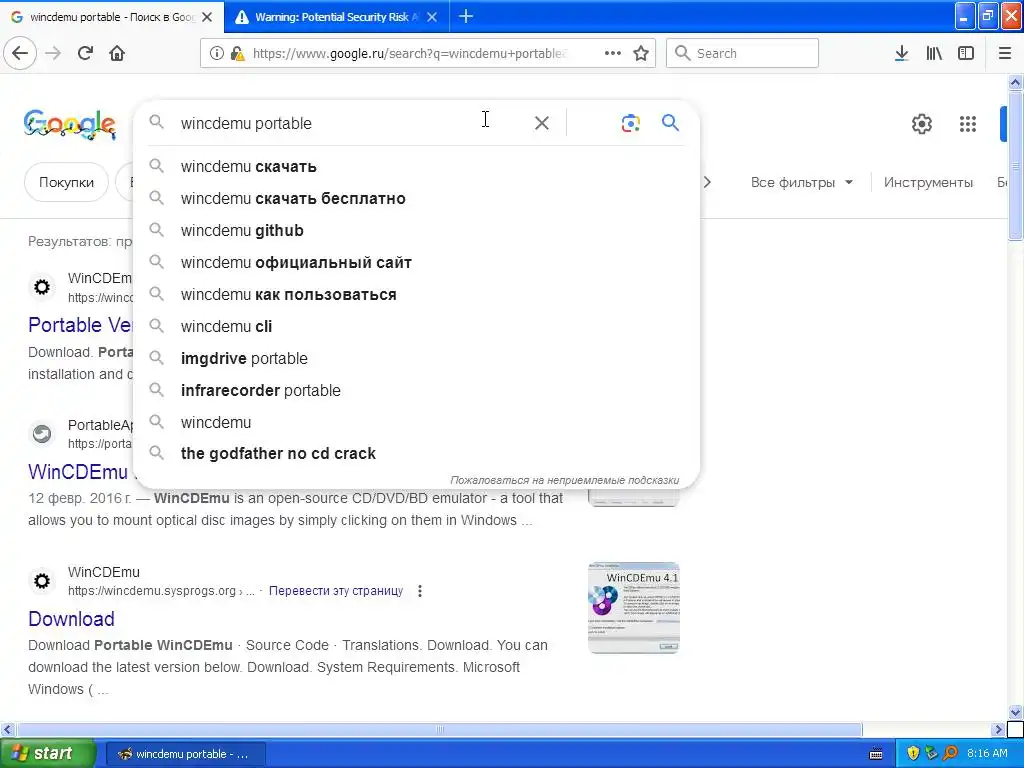Toggle the sidebar view icon
1024x768 pixels.
(966, 53)
